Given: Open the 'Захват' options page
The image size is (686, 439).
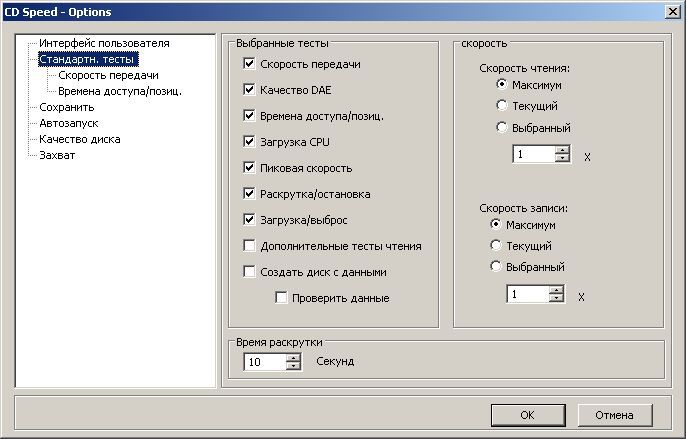Looking at the screenshot, I should coord(56,155).
